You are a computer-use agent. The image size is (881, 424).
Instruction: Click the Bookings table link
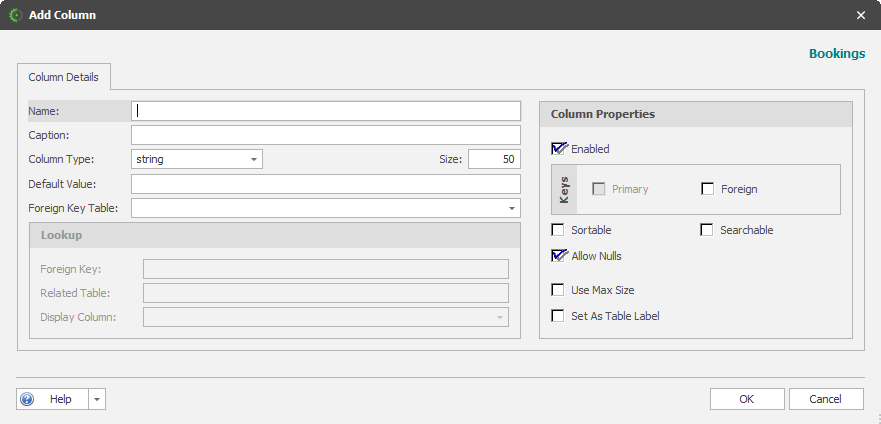point(836,53)
